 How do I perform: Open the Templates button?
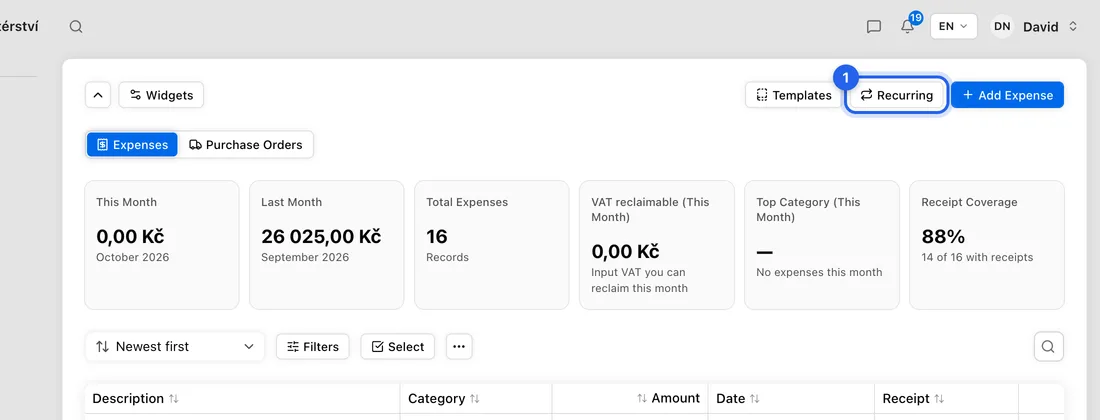[793, 95]
